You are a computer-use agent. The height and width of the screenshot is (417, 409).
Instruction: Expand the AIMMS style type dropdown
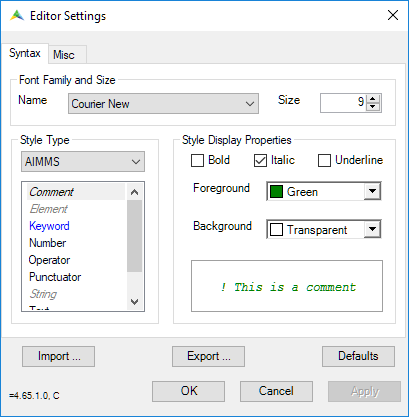pyautogui.click(x=83, y=162)
